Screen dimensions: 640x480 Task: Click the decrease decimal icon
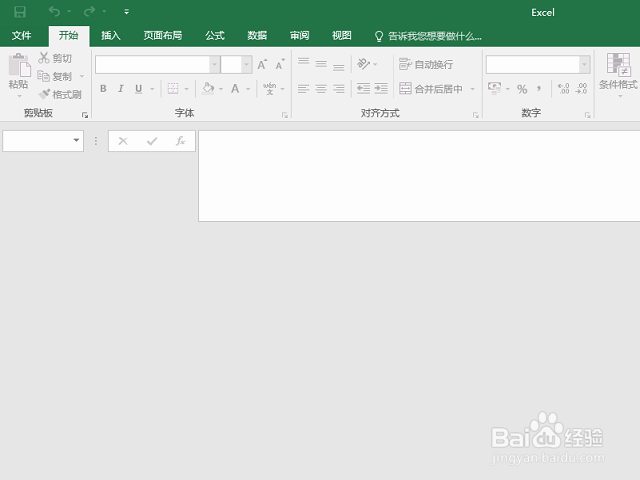(x=581, y=89)
